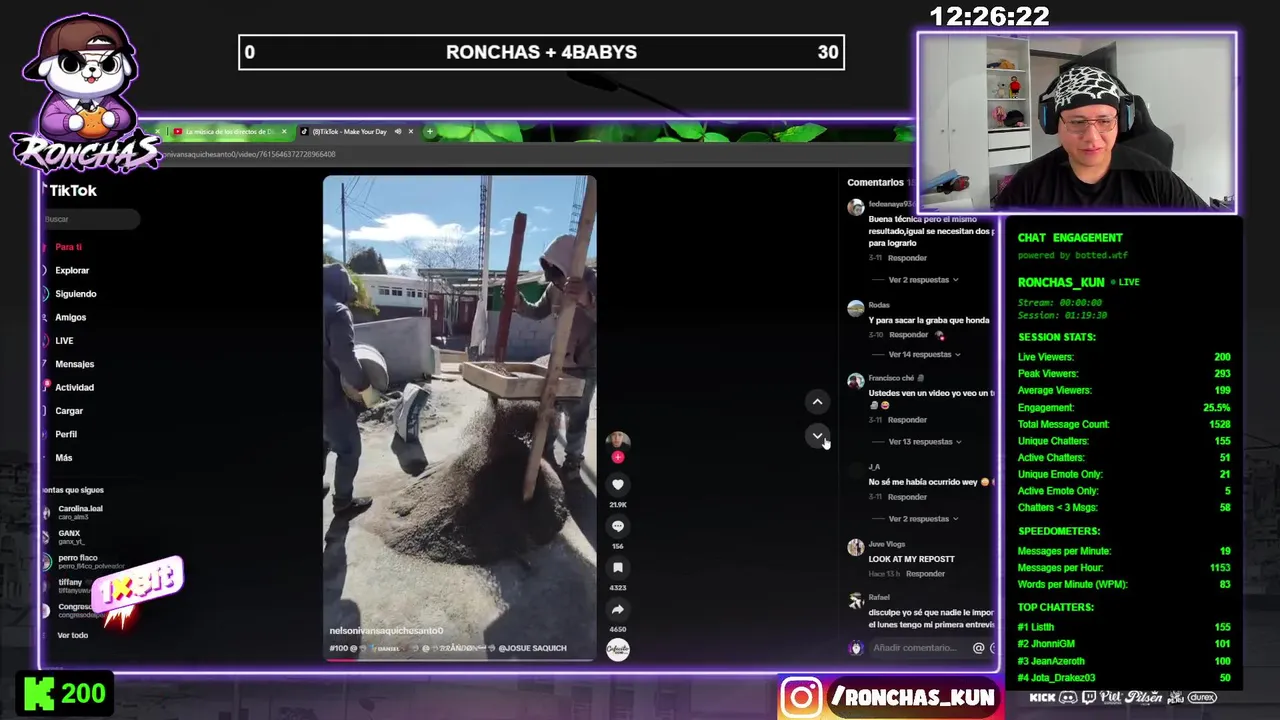The image size is (1280, 720).
Task: Open Cargar upload page
Action: [69, 411]
